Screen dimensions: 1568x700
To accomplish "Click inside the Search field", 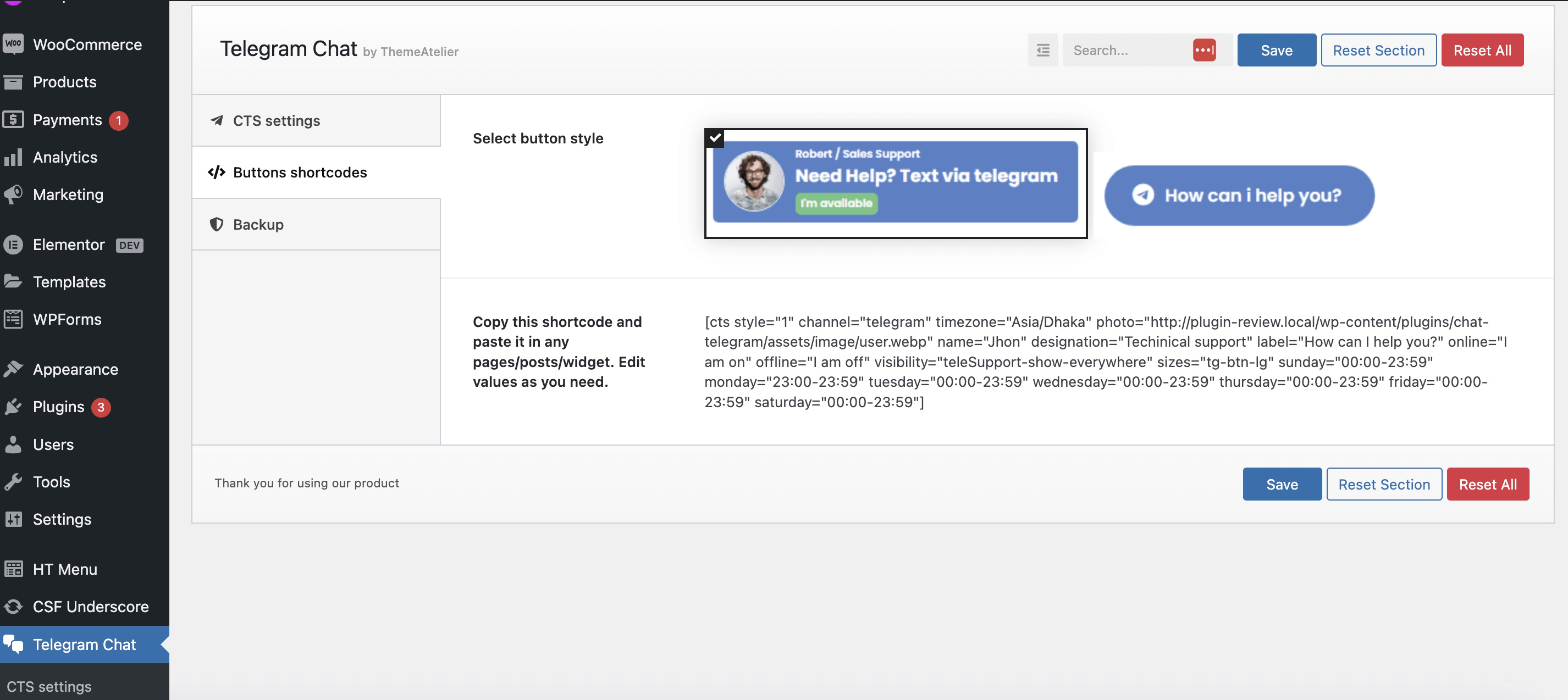I will tap(1132, 50).
